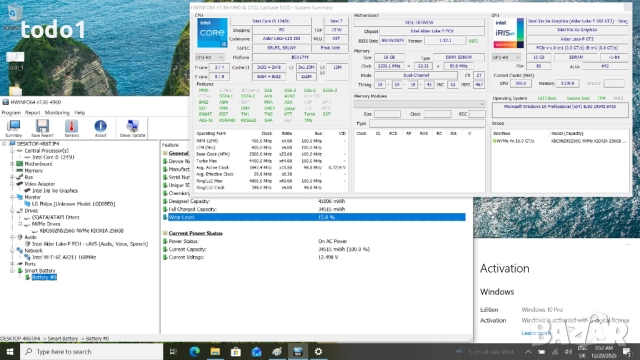
Task: Select the KIOXIA 256GB NVMe drive entry
Action: pos(82,231)
